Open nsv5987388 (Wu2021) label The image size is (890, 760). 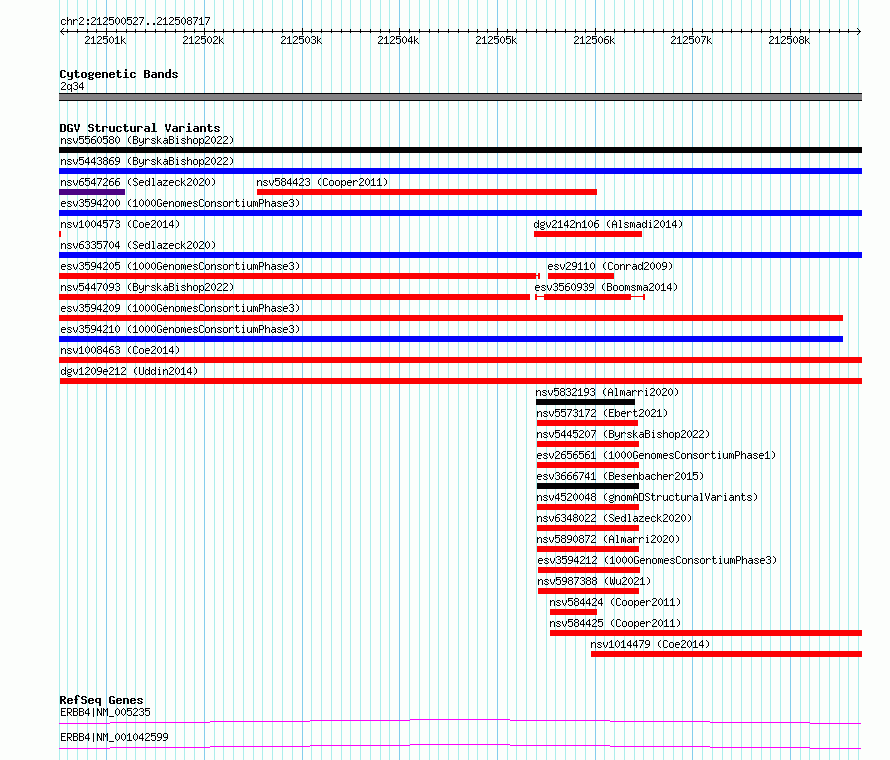tap(594, 581)
